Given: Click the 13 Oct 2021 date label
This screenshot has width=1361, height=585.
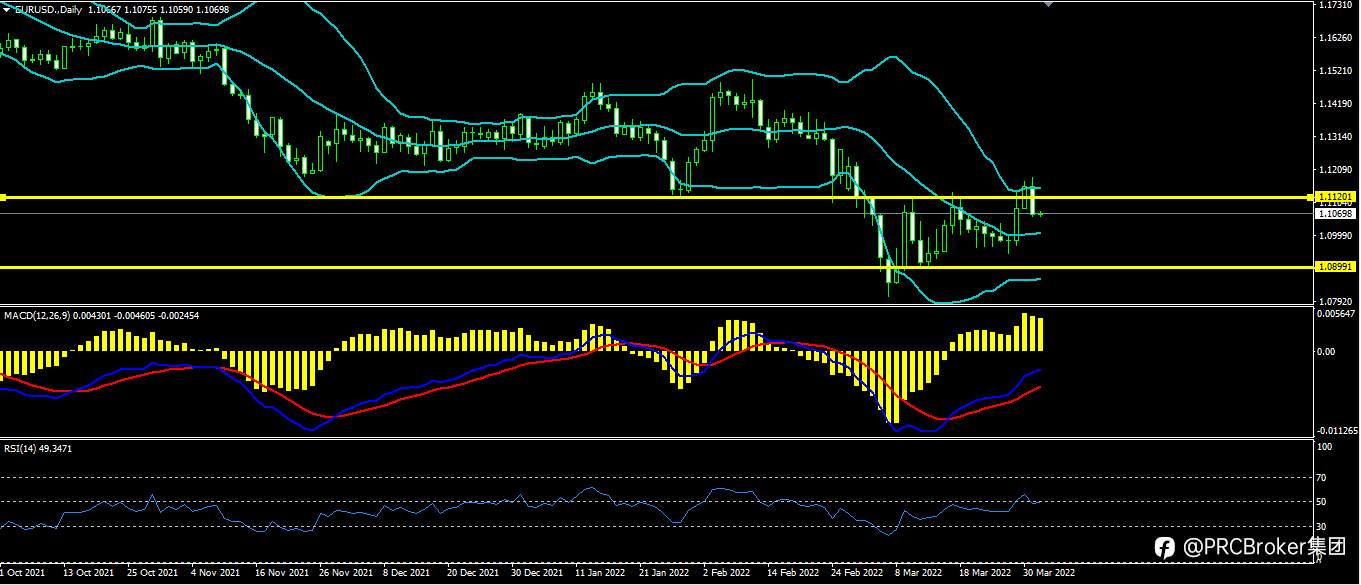Looking at the screenshot, I should tap(88, 574).
